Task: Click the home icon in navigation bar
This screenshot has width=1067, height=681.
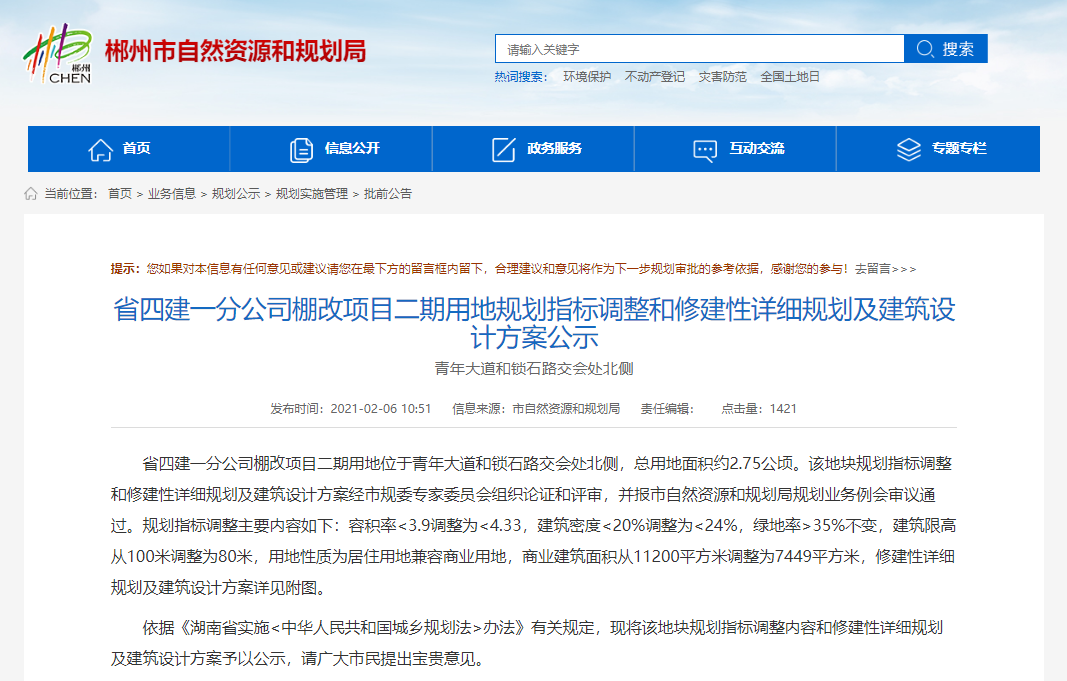Action: [101, 150]
